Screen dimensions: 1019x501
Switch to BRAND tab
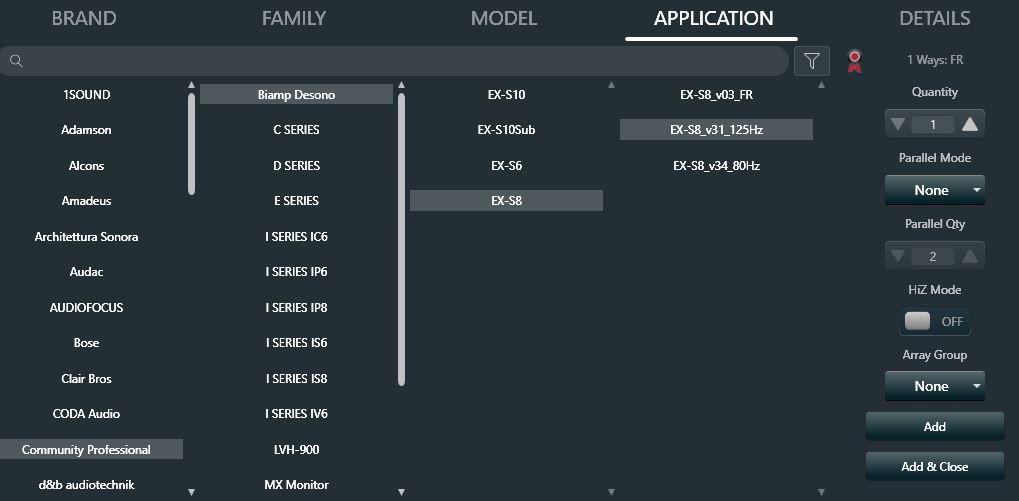84,18
